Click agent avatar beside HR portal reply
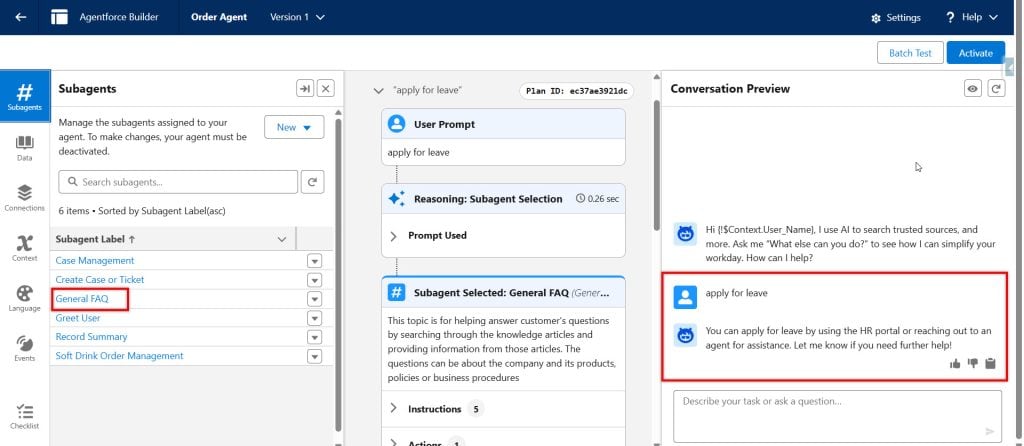 (x=685, y=336)
